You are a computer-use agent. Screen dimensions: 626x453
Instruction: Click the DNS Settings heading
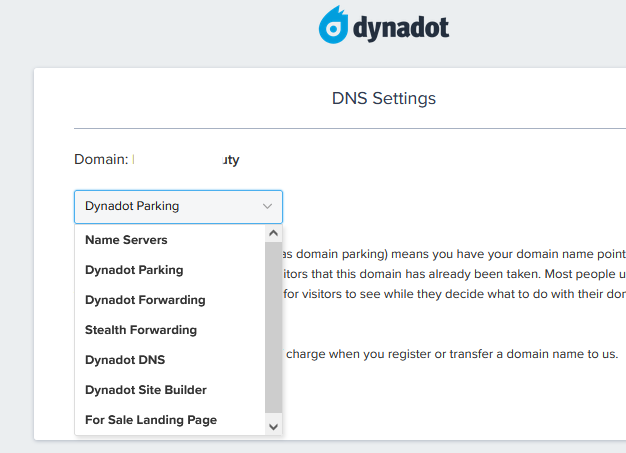coord(383,99)
